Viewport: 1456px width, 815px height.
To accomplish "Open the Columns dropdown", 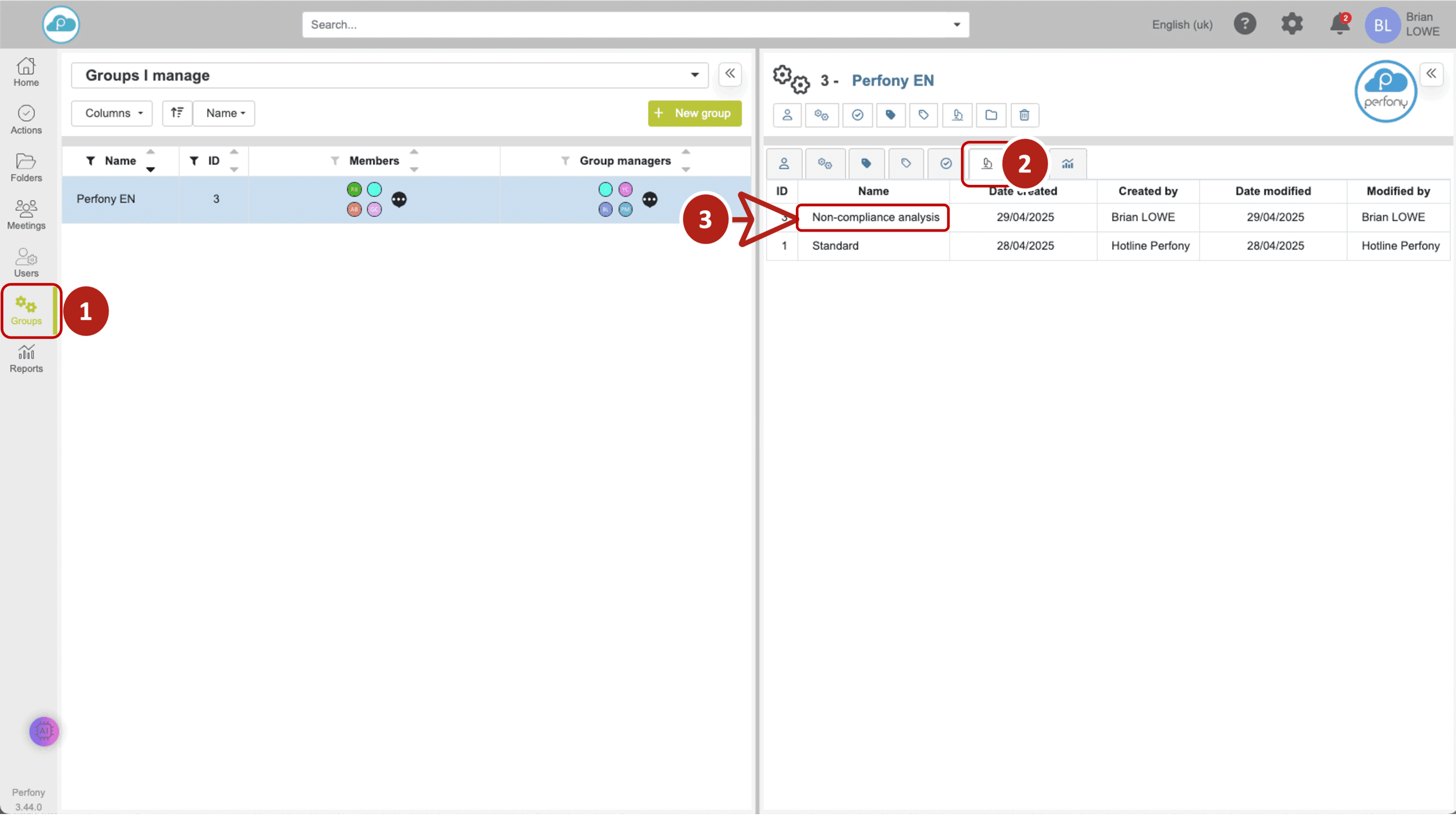I will 112,113.
